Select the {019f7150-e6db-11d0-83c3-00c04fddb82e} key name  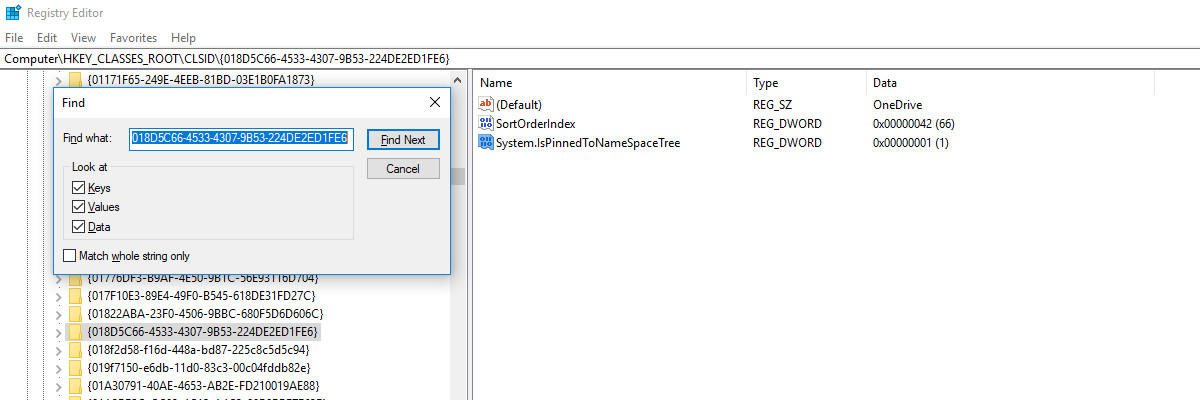point(199,368)
